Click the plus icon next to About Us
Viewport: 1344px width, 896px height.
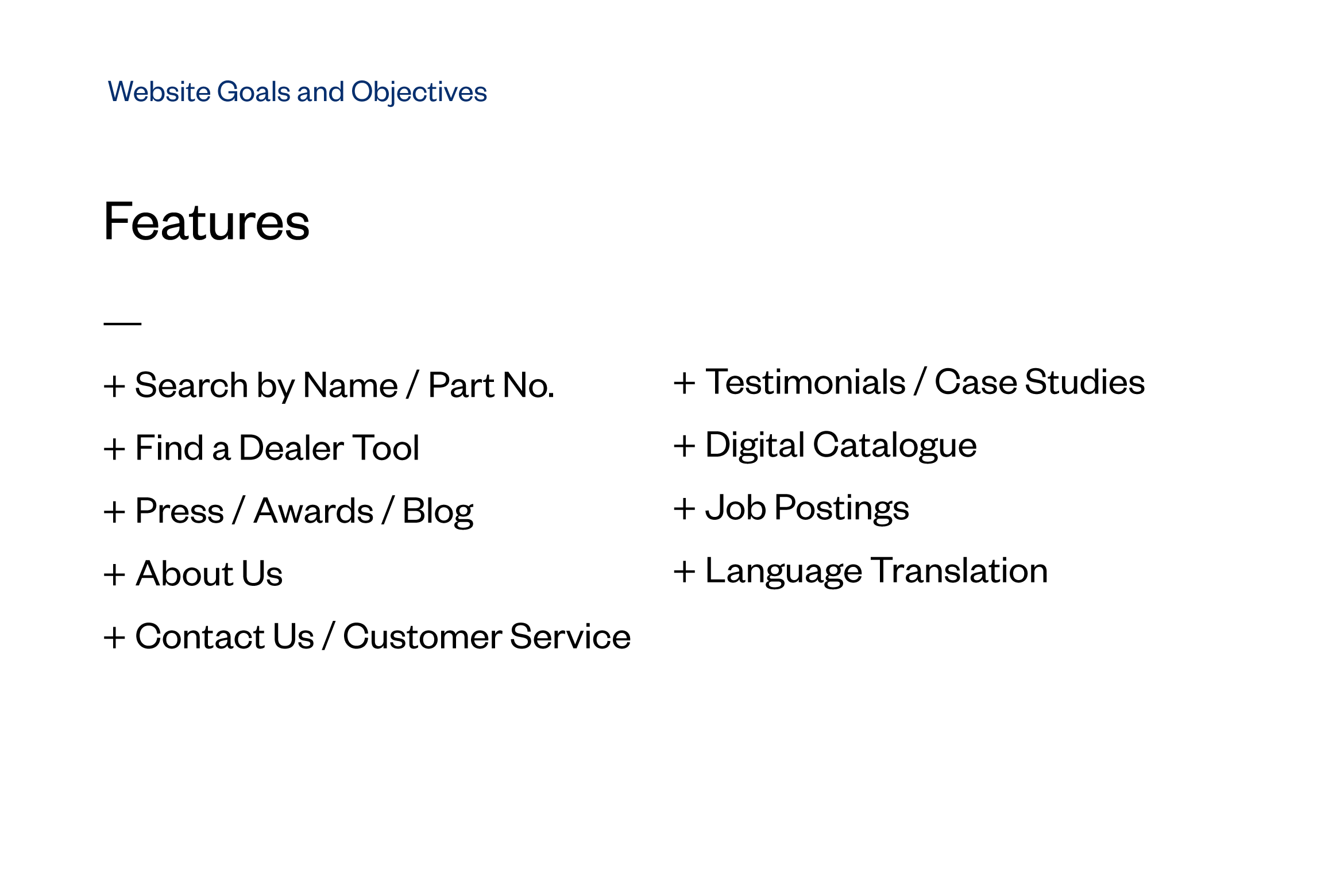tap(114, 574)
